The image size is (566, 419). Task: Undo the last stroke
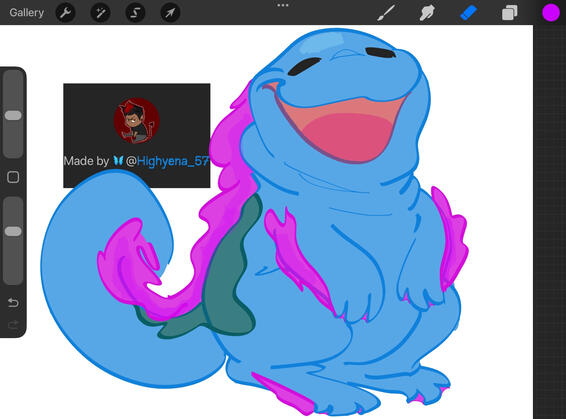coord(13,302)
